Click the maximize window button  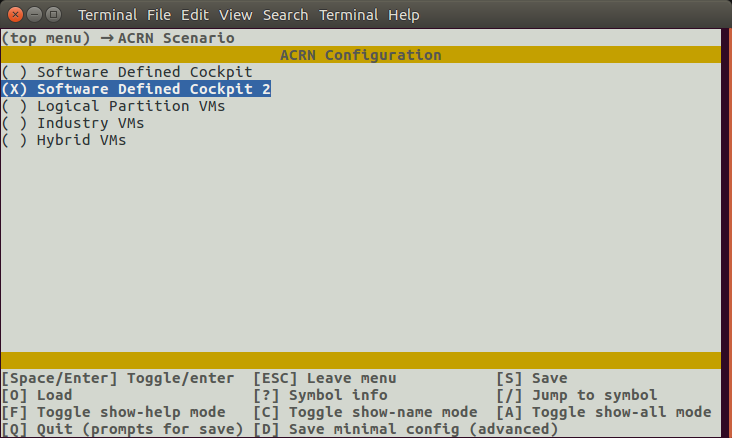pos(53,15)
